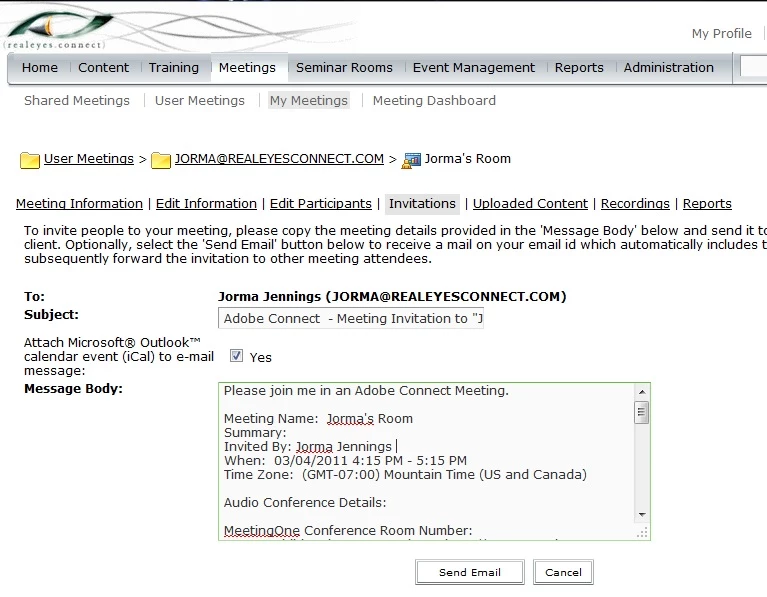Open Meeting Dashboard sub-tab

(434, 100)
